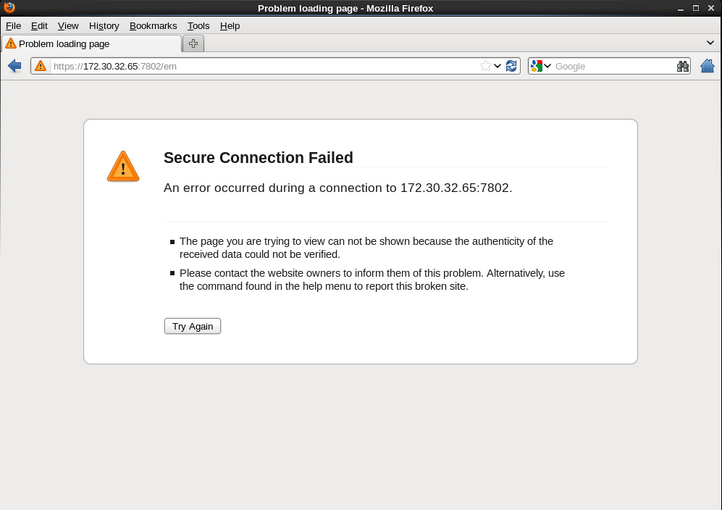Open the Bookmarks menu
722x510 pixels.
pyautogui.click(x=153, y=25)
